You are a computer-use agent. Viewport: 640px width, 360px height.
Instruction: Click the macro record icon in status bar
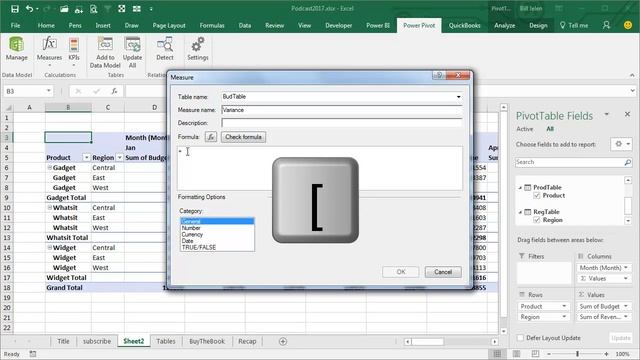coord(33,354)
